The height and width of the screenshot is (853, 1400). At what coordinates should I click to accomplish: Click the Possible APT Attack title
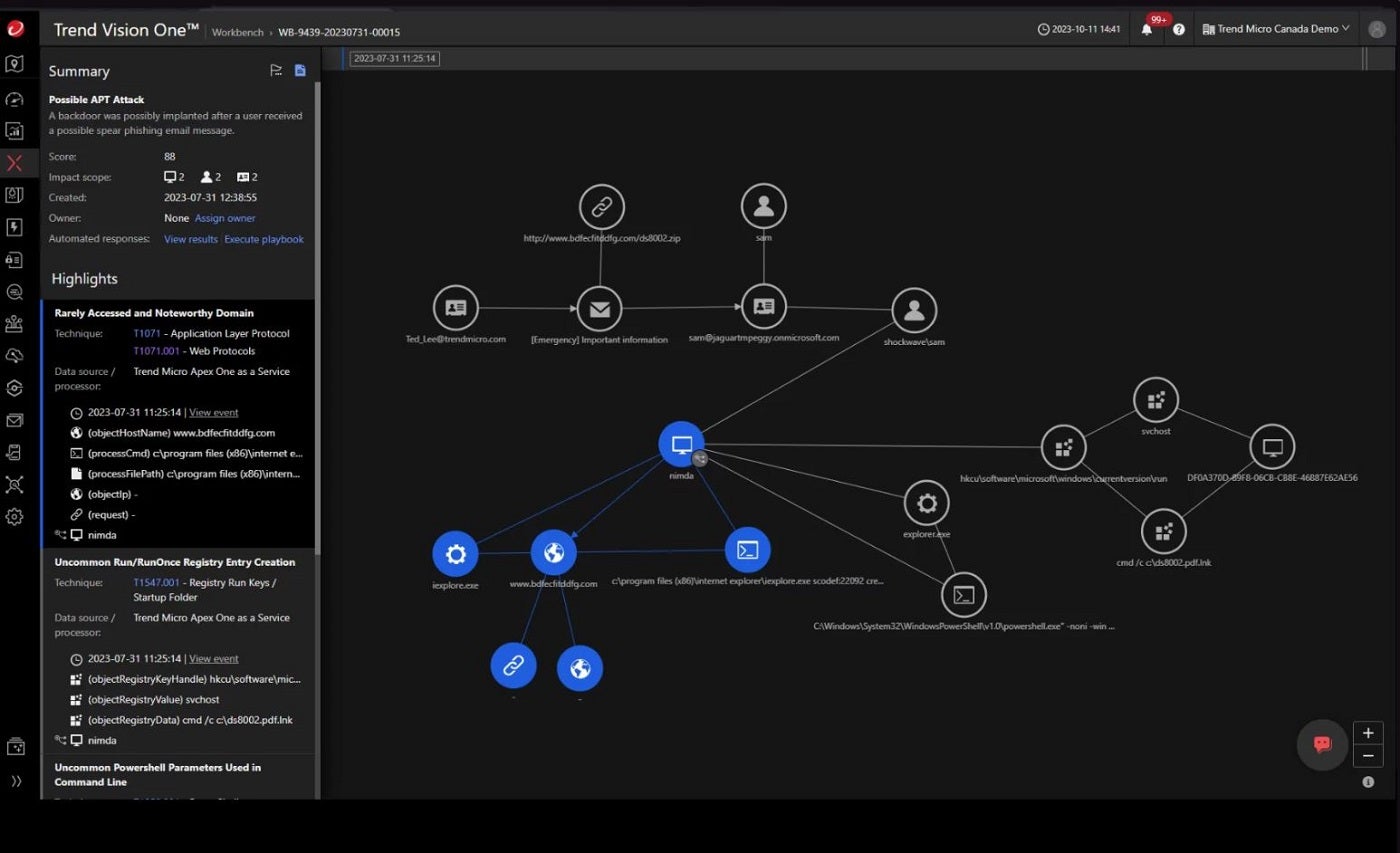click(97, 100)
